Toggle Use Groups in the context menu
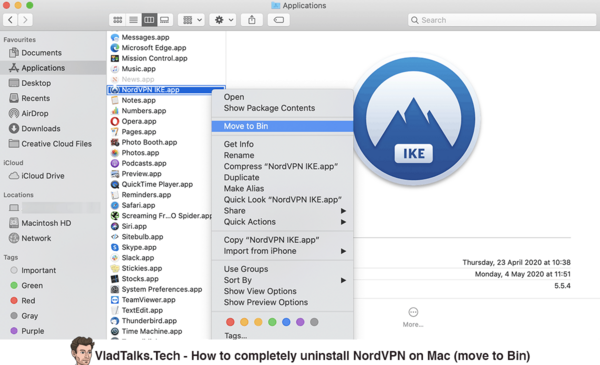This screenshot has height=365, width=600. [282, 269]
